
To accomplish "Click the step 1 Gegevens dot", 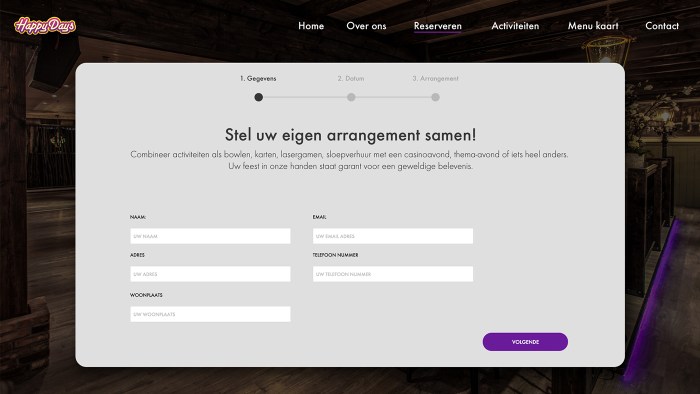I will [x=258, y=97].
